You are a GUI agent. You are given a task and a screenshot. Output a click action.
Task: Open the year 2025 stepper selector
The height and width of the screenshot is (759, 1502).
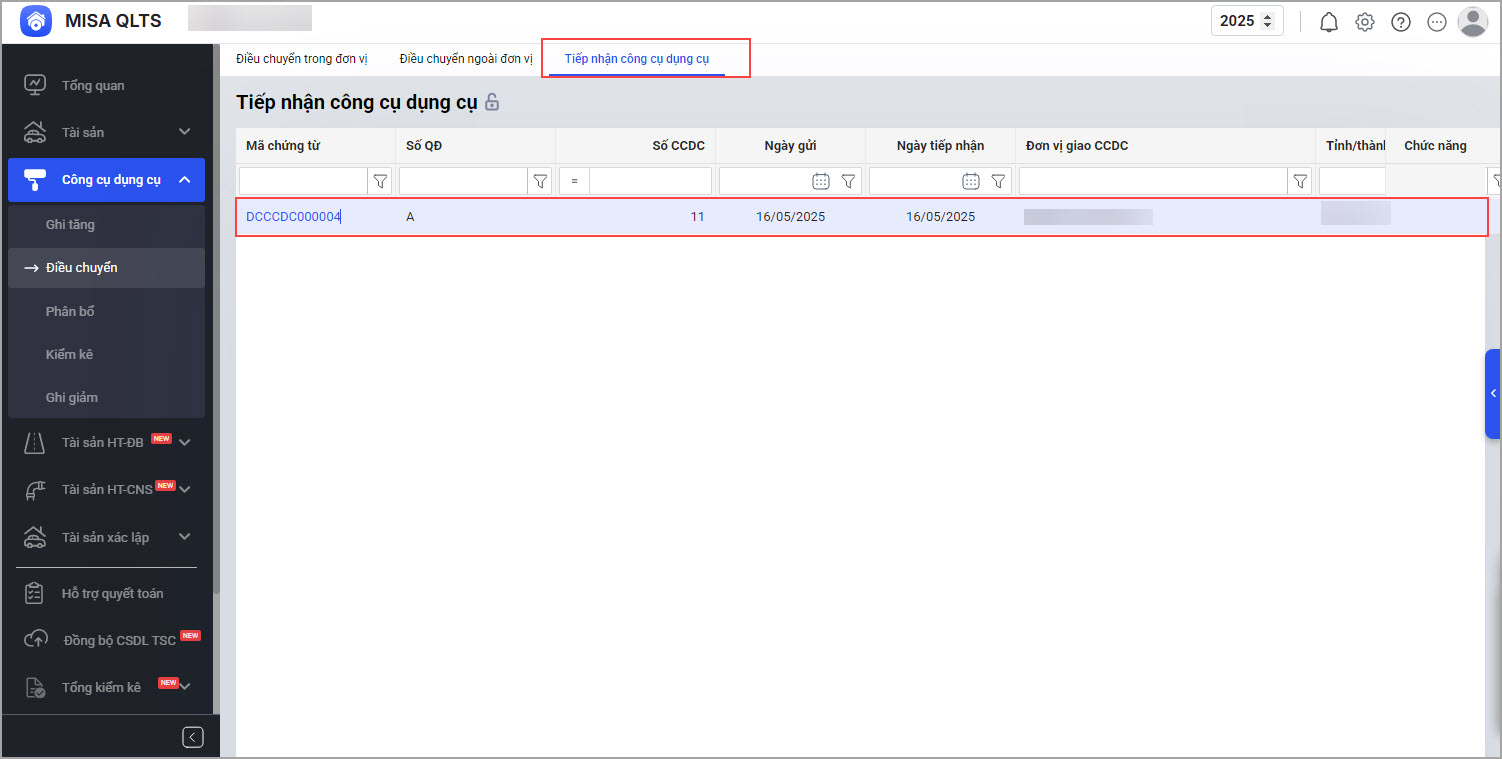coord(1246,21)
